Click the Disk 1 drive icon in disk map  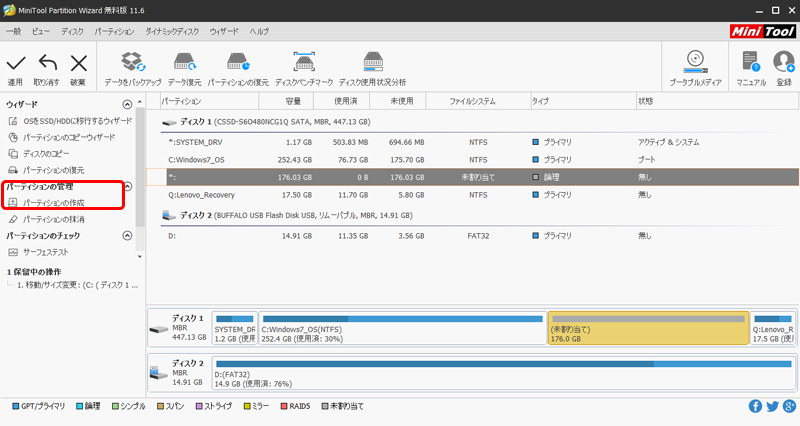[x=159, y=329]
